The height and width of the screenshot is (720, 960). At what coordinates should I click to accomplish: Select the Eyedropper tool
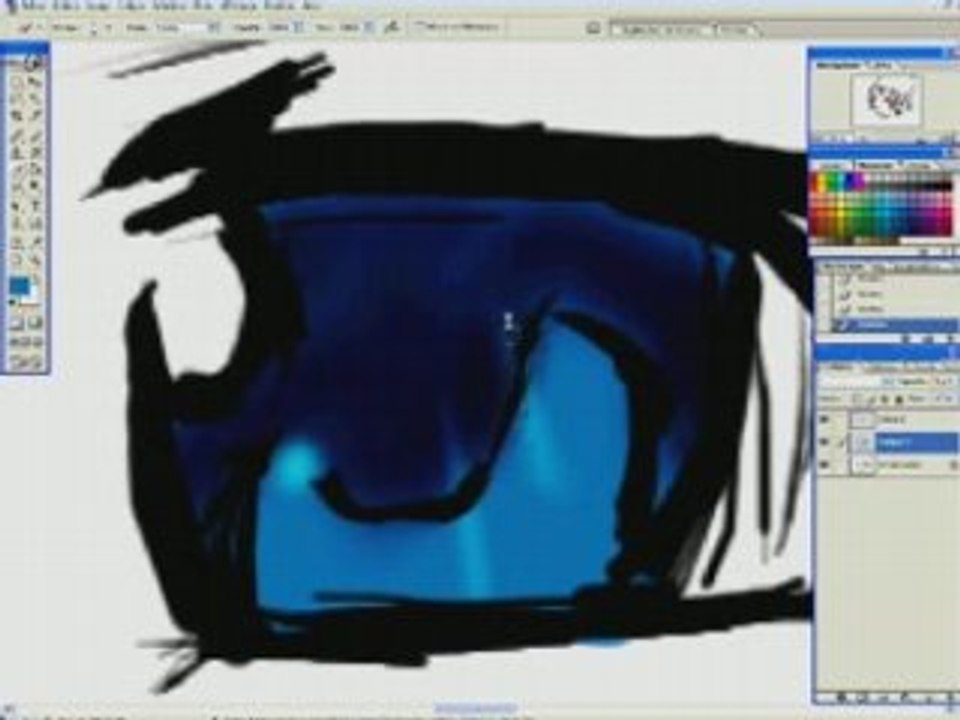pyautogui.click(x=34, y=243)
